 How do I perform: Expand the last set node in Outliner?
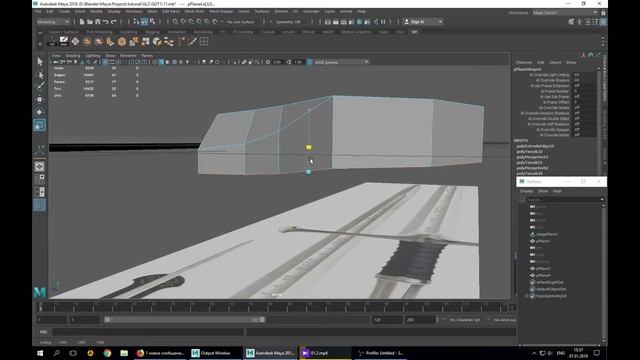(526, 296)
